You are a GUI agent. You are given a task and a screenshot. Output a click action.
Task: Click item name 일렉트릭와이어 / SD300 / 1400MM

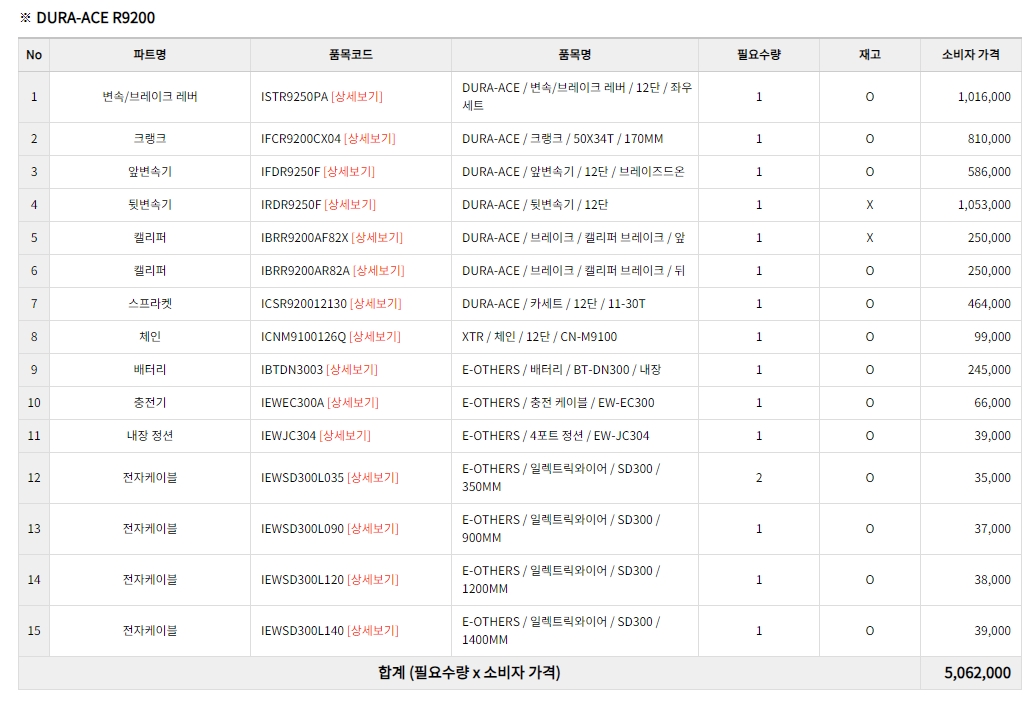[561, 631]
